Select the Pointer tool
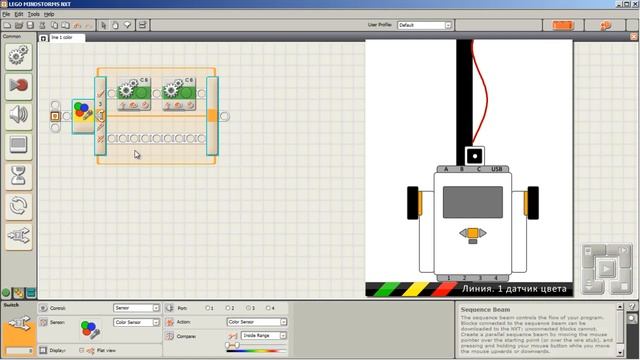 click(x=104, y=25)
